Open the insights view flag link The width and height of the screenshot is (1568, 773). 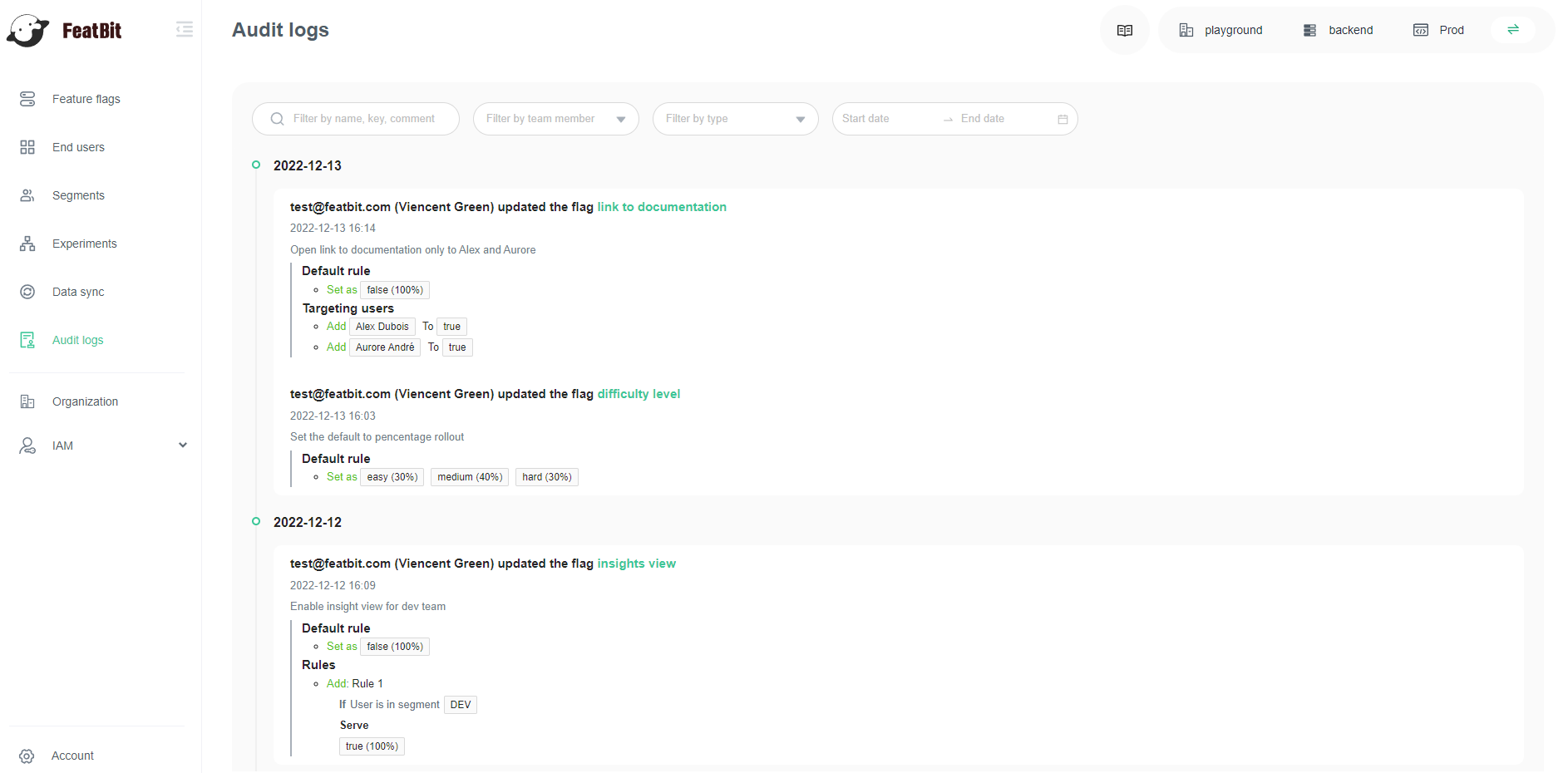636,564
